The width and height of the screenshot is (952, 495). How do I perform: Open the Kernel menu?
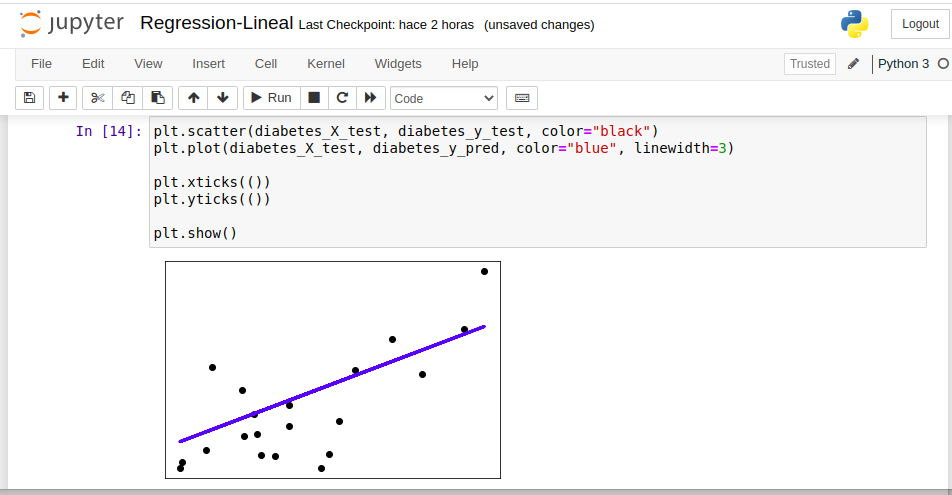[326, 64]
